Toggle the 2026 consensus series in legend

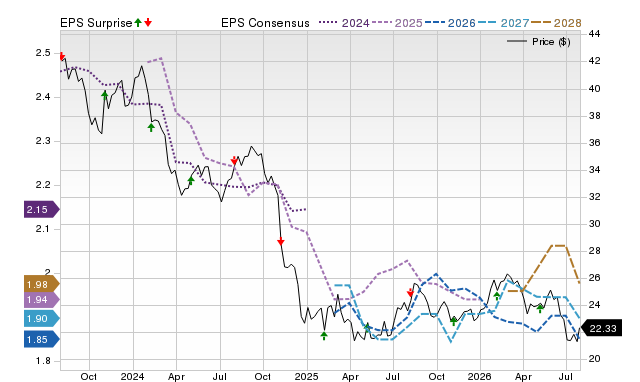[x=450, y=23]
